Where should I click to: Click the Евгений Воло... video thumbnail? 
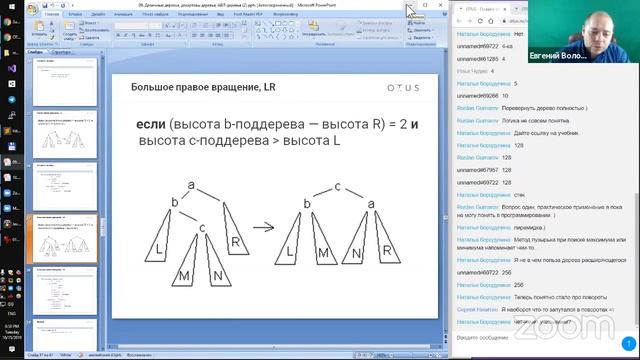[584, 31]
